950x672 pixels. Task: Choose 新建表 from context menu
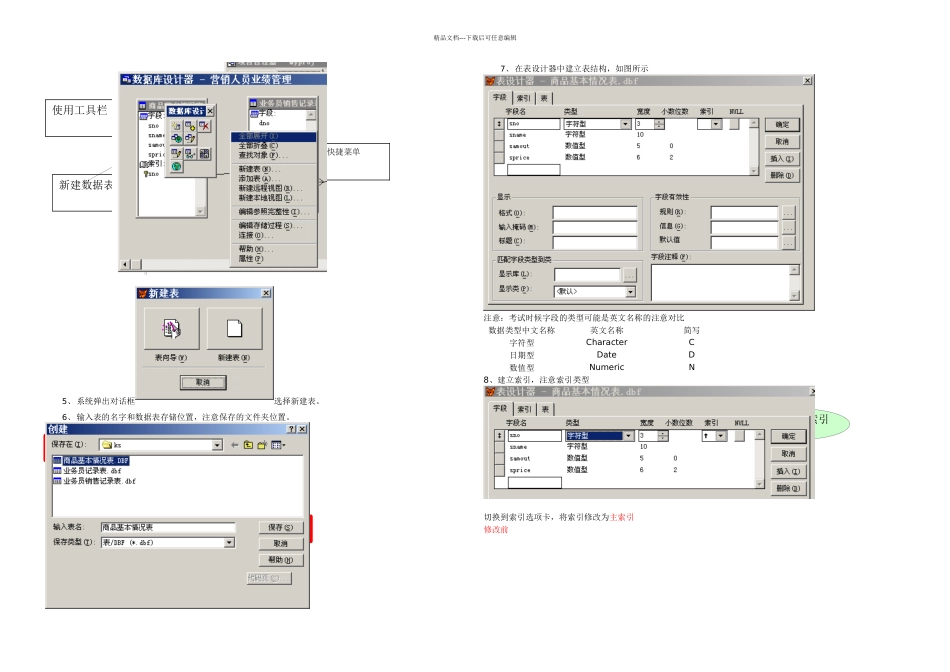click(274, 169)
